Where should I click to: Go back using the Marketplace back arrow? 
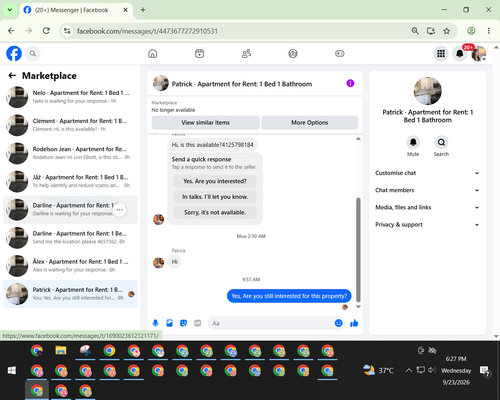[x=12, y=76]
